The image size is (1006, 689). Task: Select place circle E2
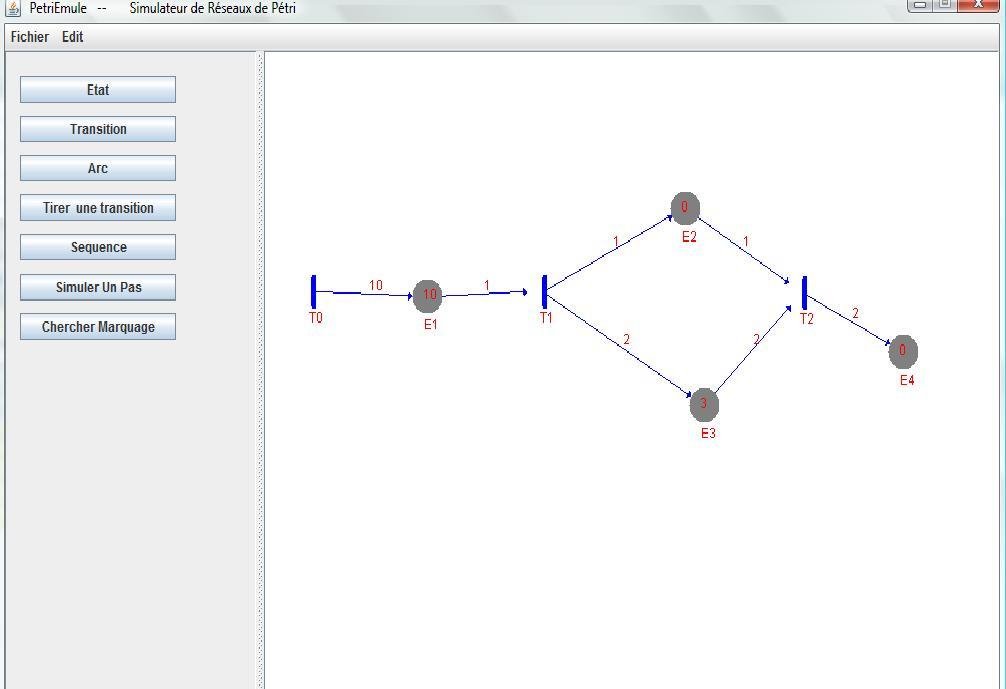click(685, 208)
